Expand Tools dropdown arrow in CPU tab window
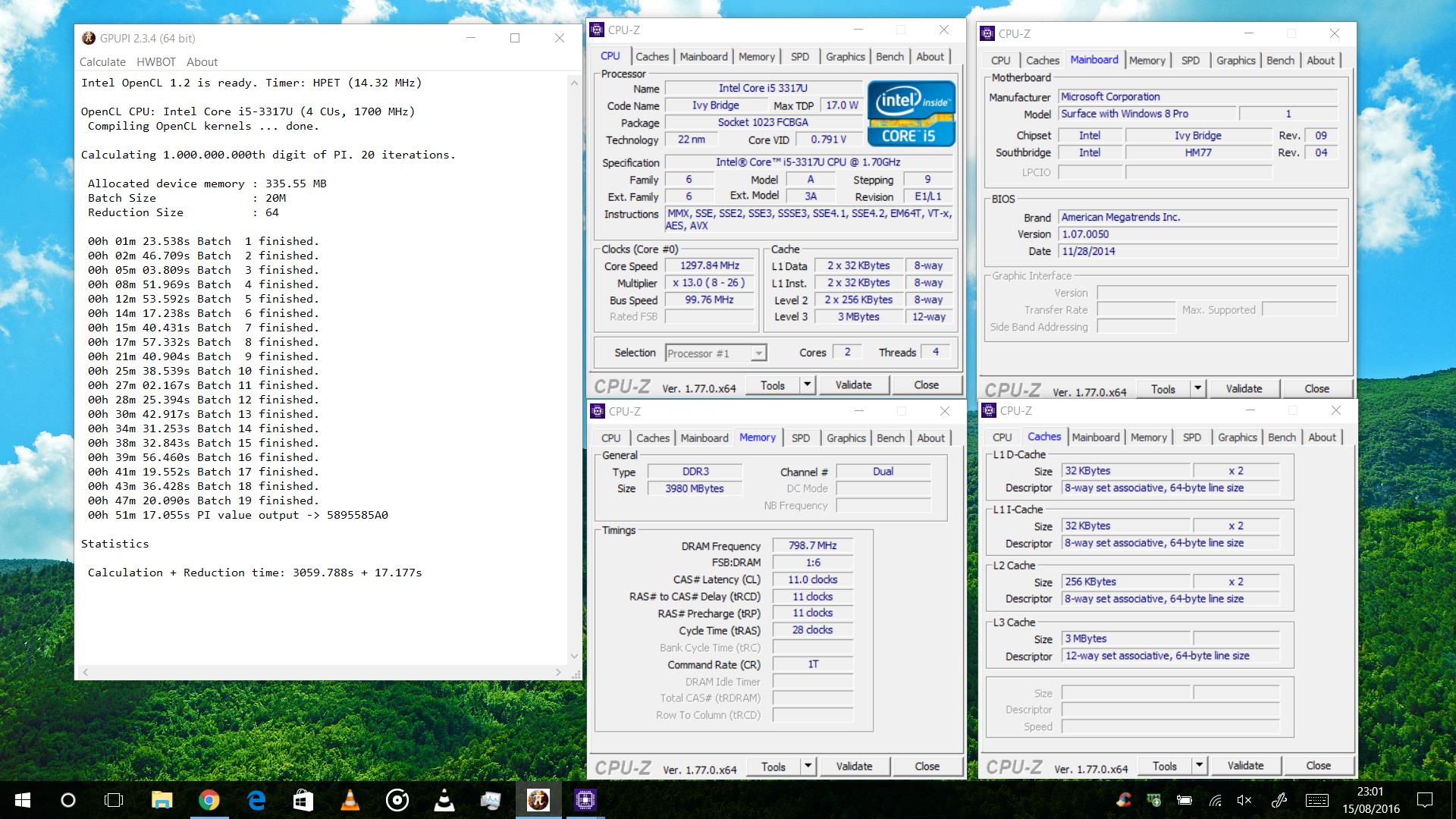The image size is (1456, 819). (x=808, y=384)
